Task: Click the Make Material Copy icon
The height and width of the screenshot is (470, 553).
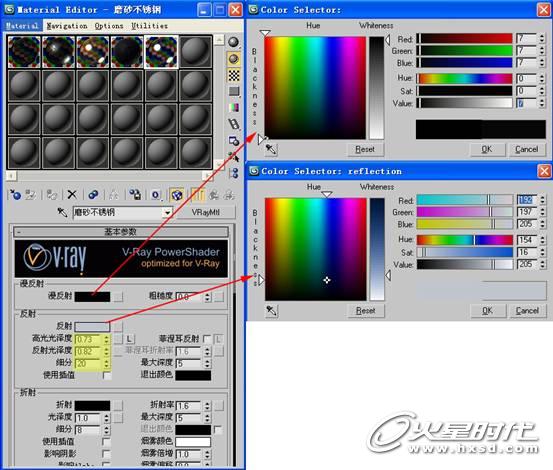Action: pos(93,195)
